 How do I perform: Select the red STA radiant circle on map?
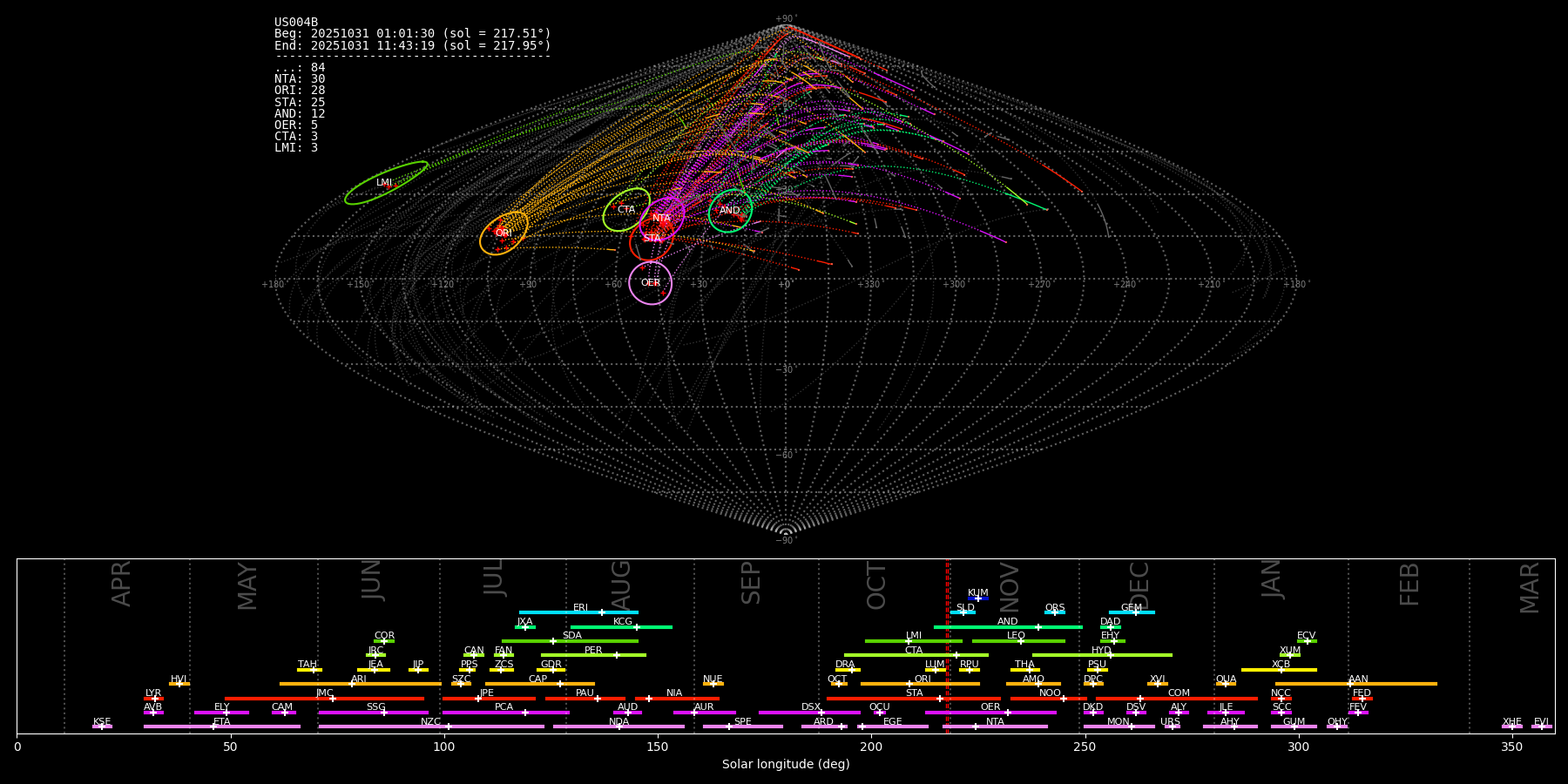[652, 239]
